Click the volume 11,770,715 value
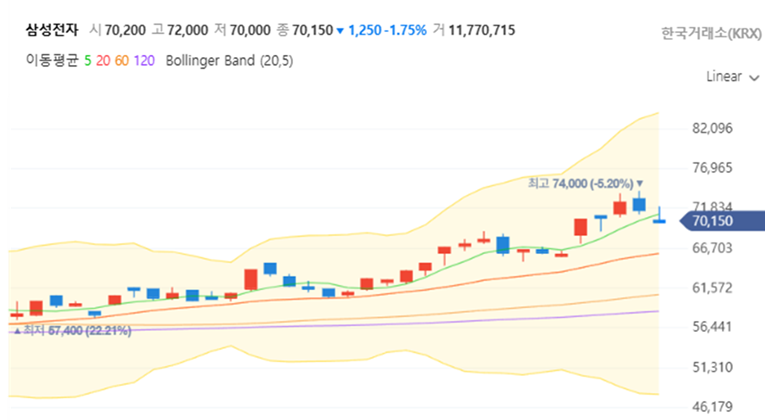 [x=482, y=30]
